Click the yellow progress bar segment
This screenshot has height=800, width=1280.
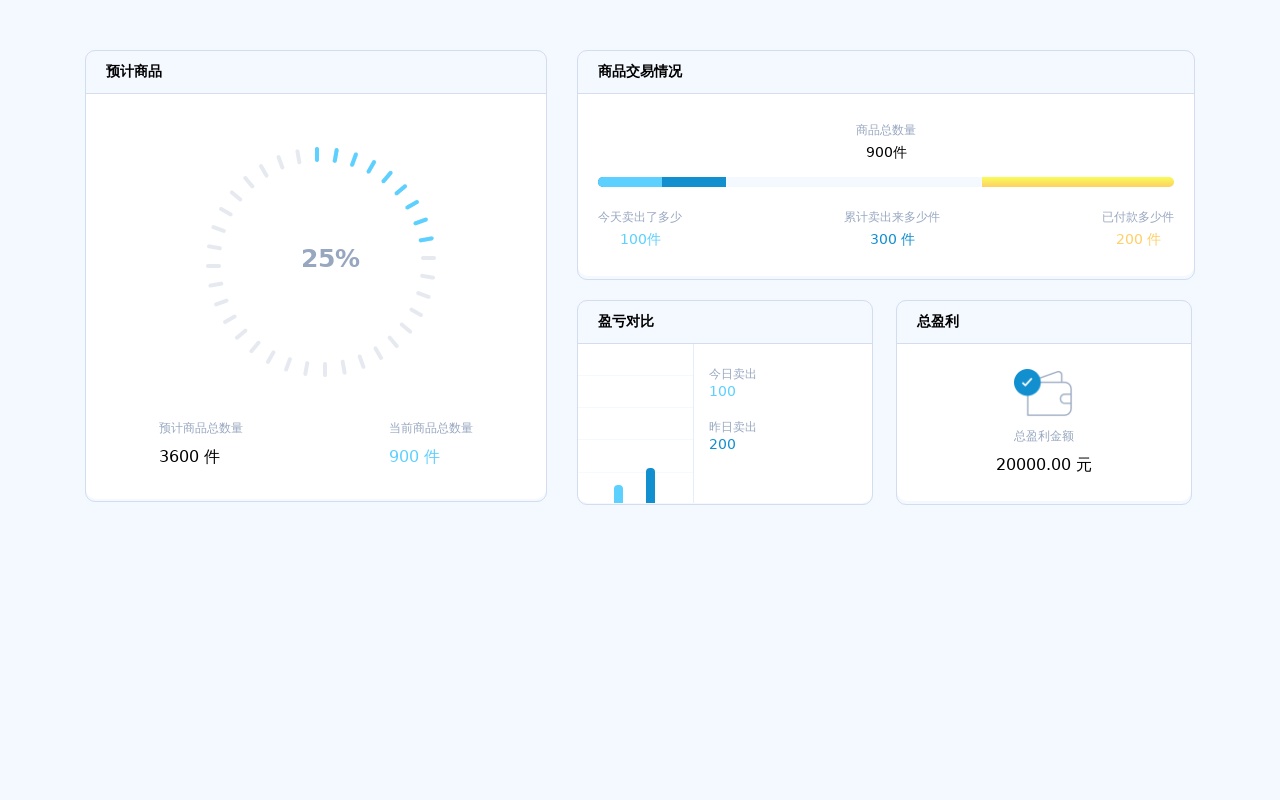[x=1078, y=182]
